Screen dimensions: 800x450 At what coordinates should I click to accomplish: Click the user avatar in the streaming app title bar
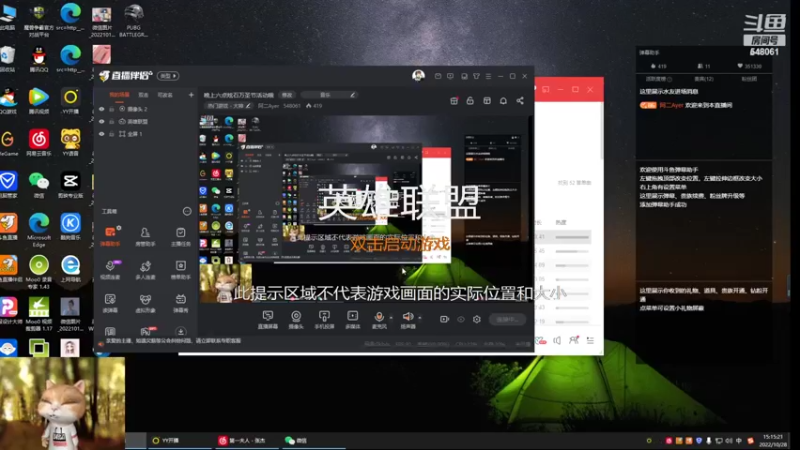click(418, 76)
